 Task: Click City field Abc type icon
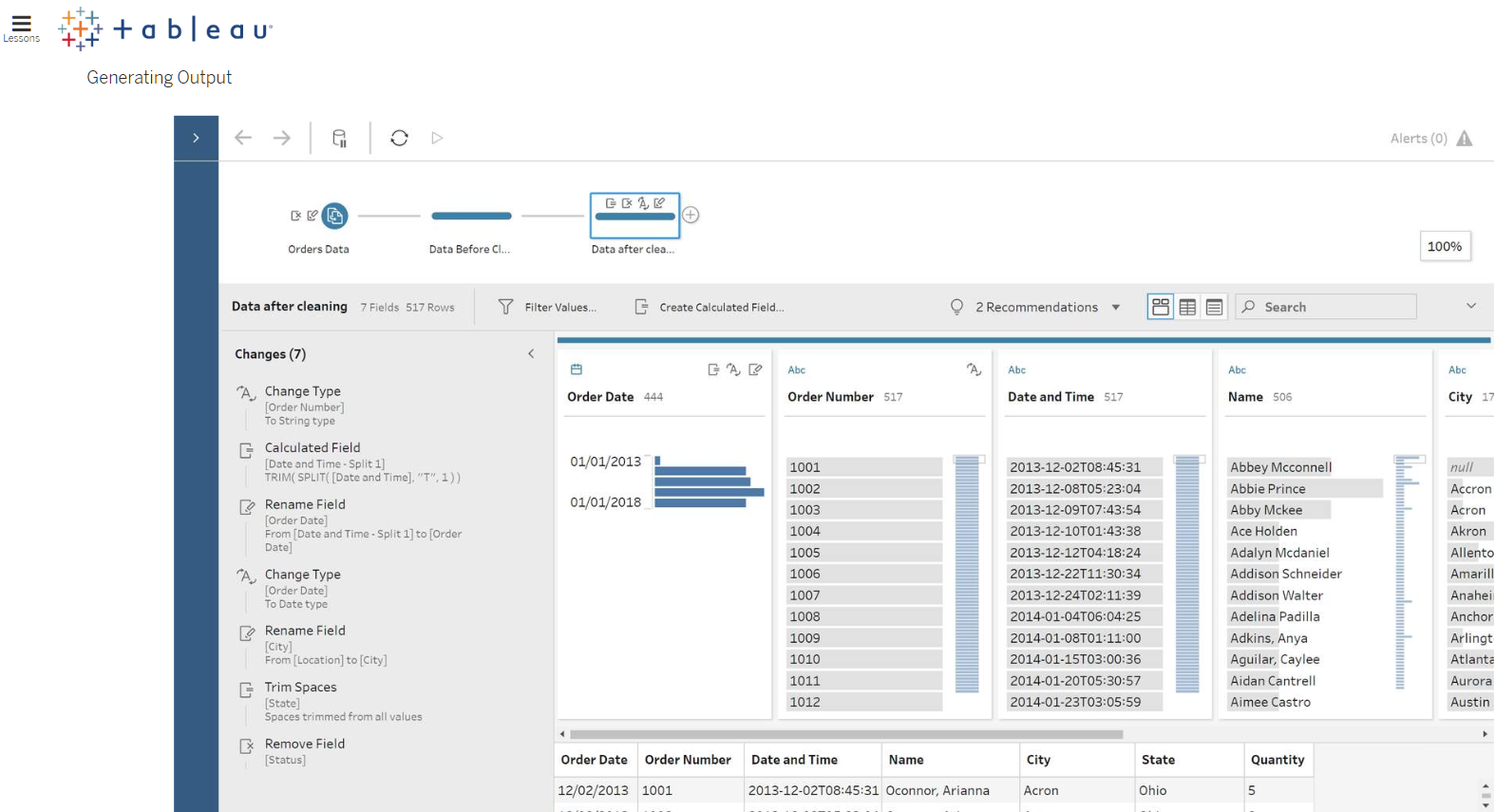tap(1458, 370)
